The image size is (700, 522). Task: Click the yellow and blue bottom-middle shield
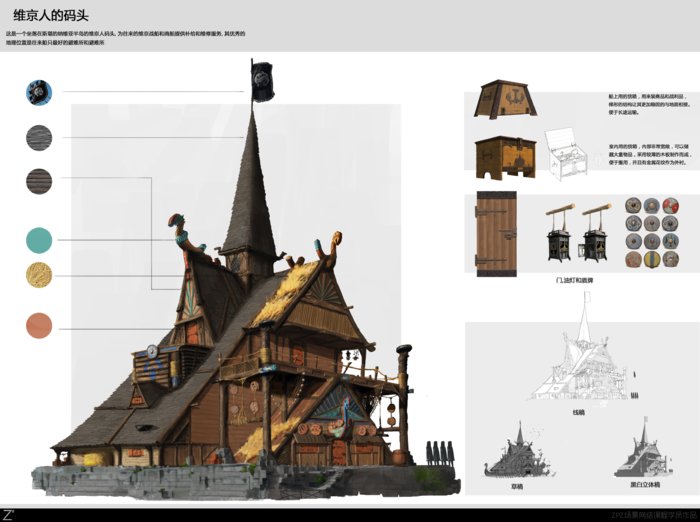[652, 260]
